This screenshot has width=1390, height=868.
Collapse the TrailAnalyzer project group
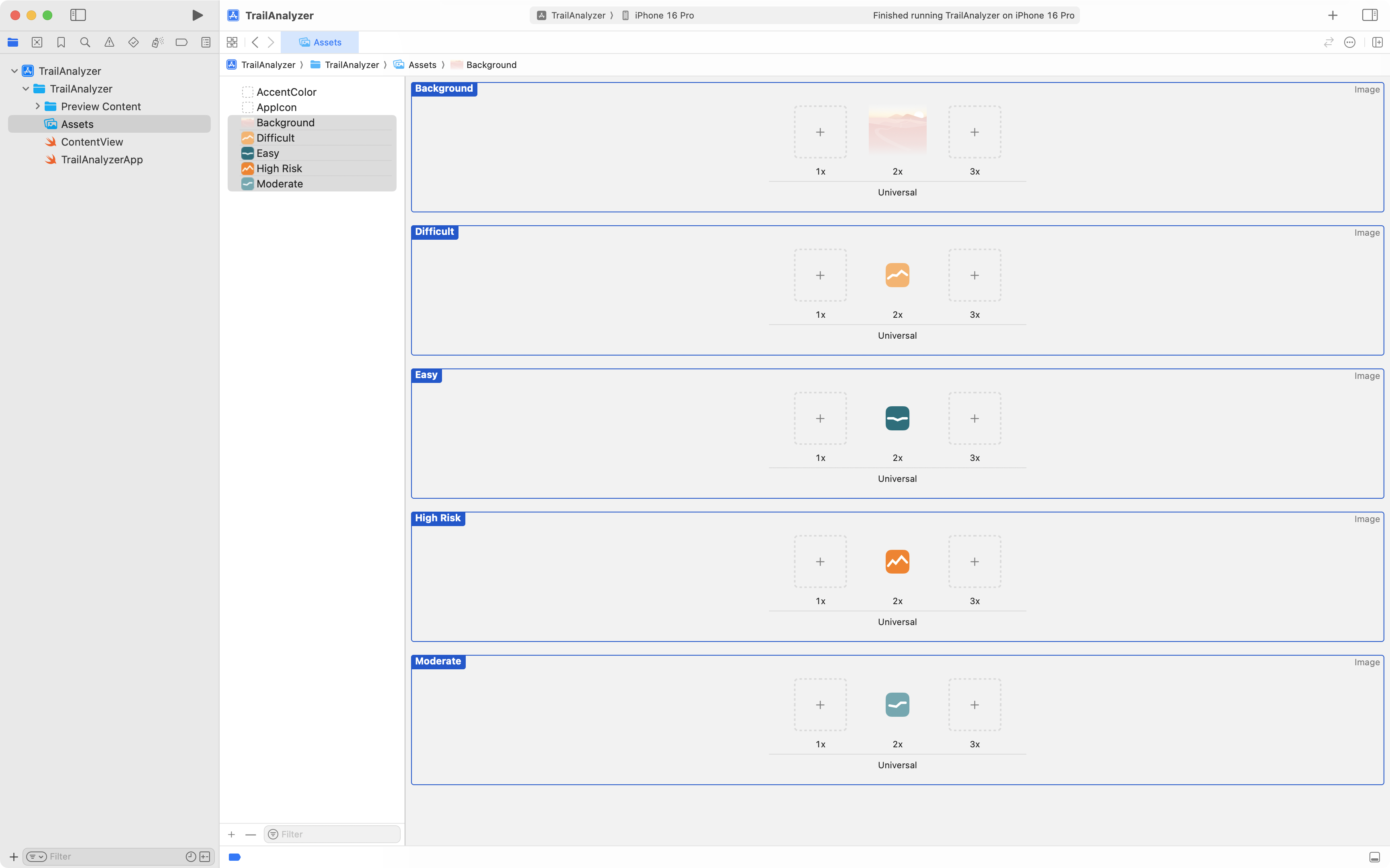14,71
